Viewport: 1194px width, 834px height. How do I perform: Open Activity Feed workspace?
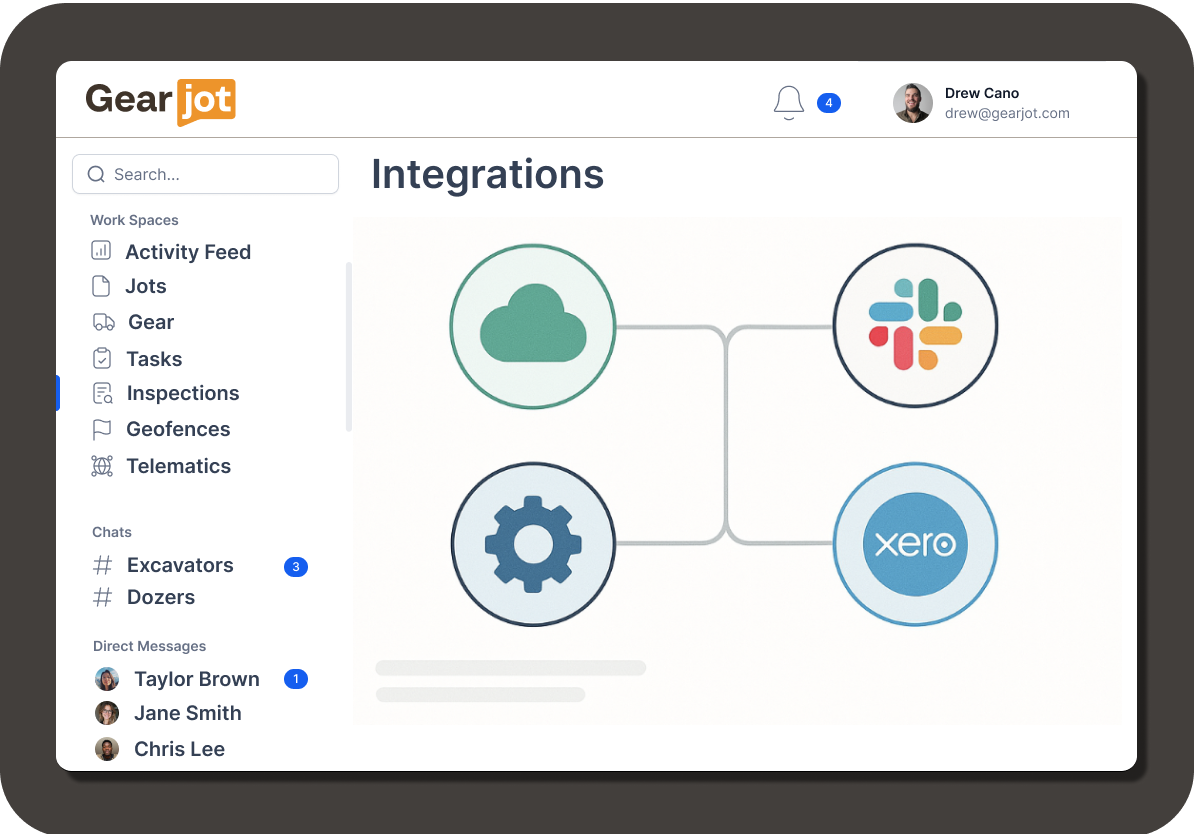(x=188, y=252)
